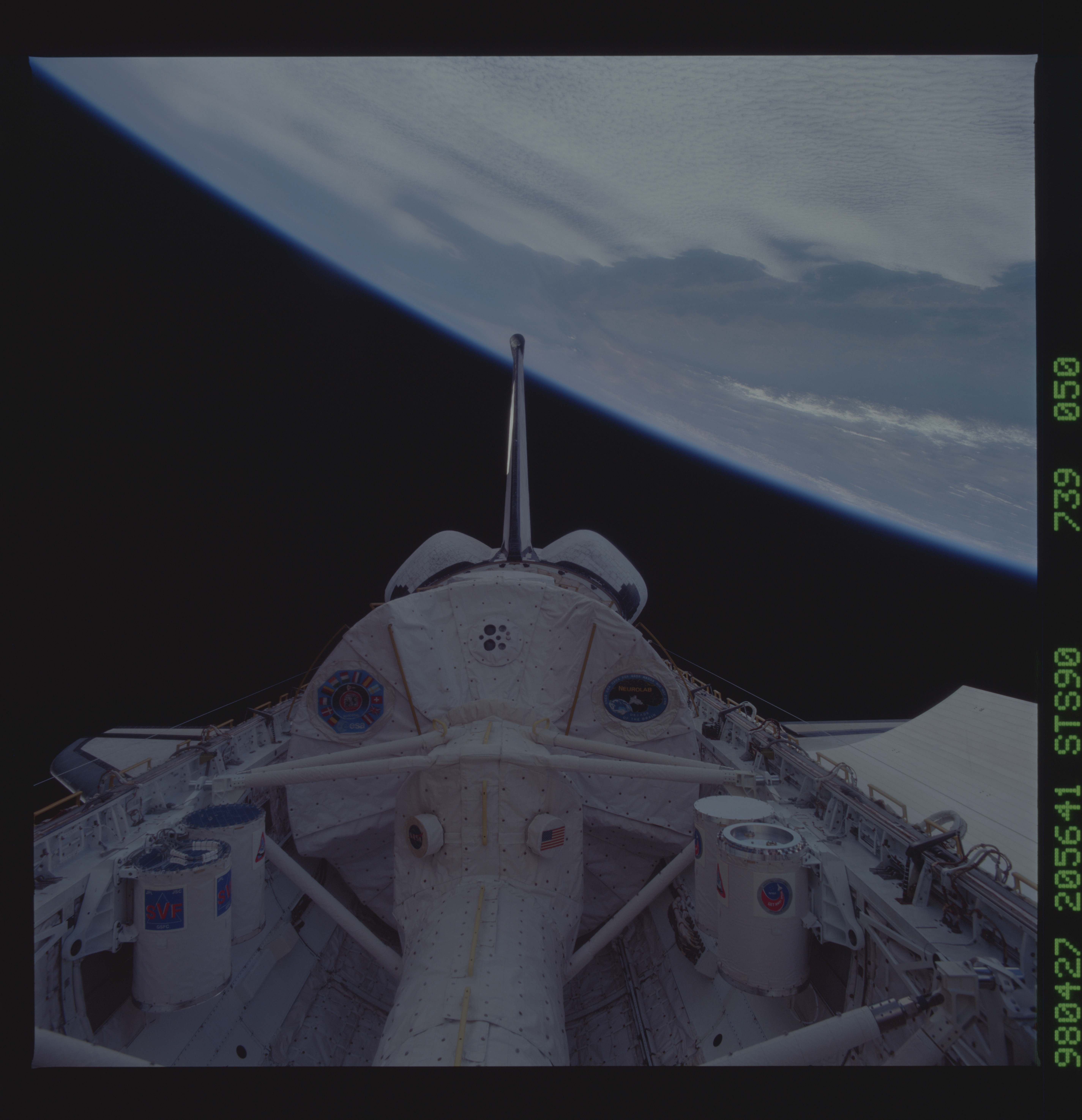Select the blue SVF logo on the left canister
This screenshot has height=1120, width=1082.
[x=165, y=909]
